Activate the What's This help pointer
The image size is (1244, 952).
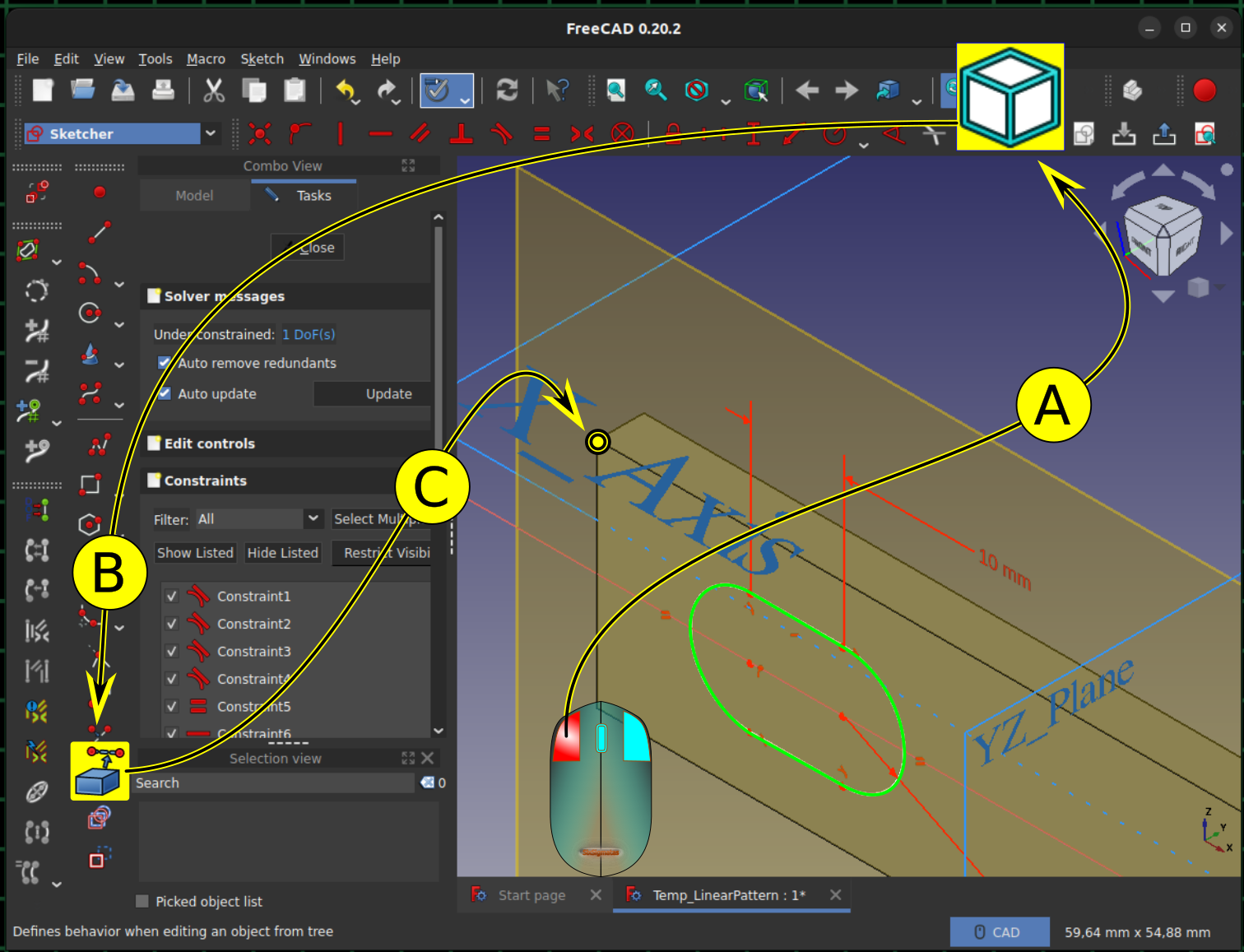pos(557,90)
